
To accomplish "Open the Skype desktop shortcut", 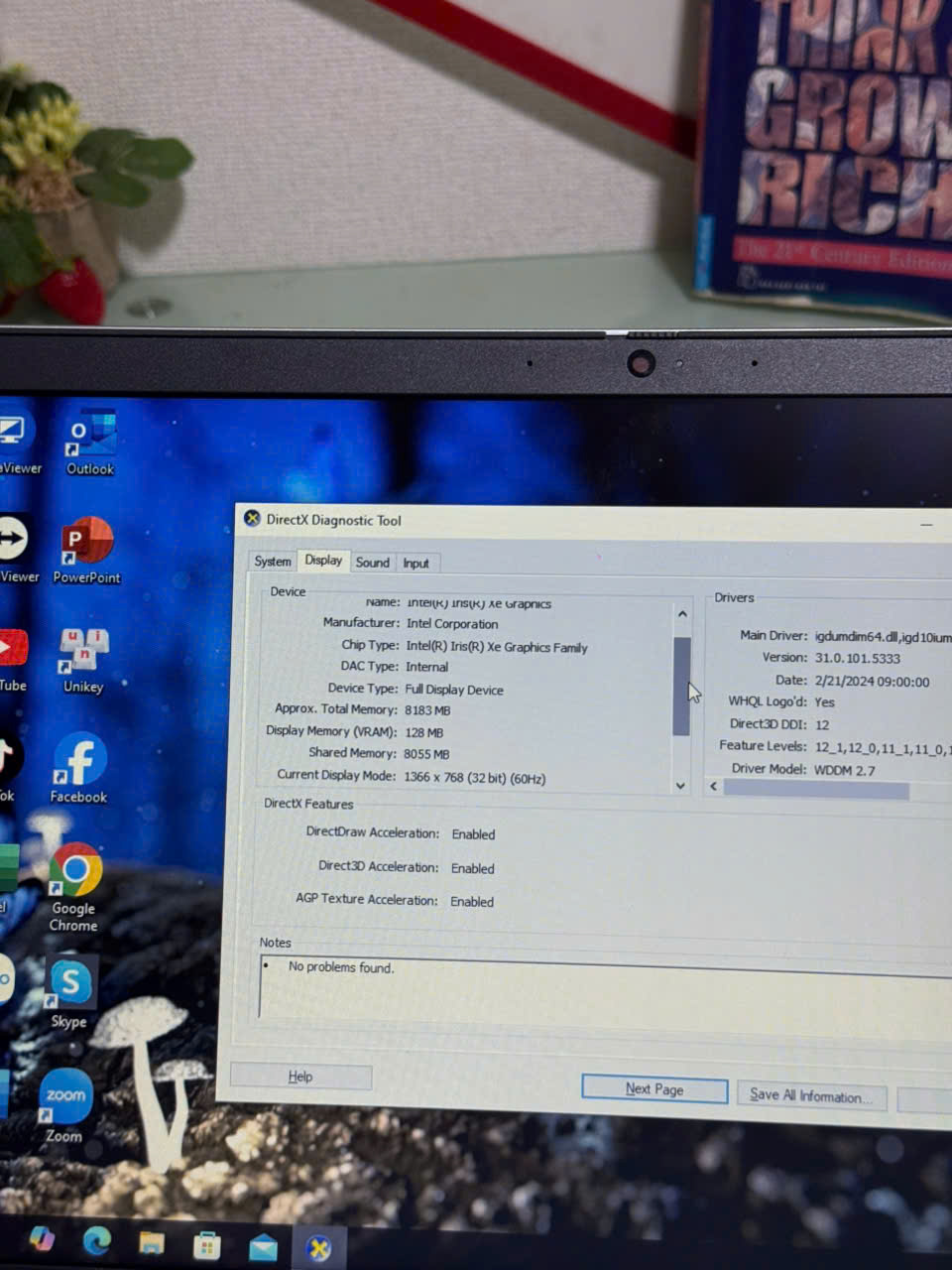I will [x=69, y=992].
